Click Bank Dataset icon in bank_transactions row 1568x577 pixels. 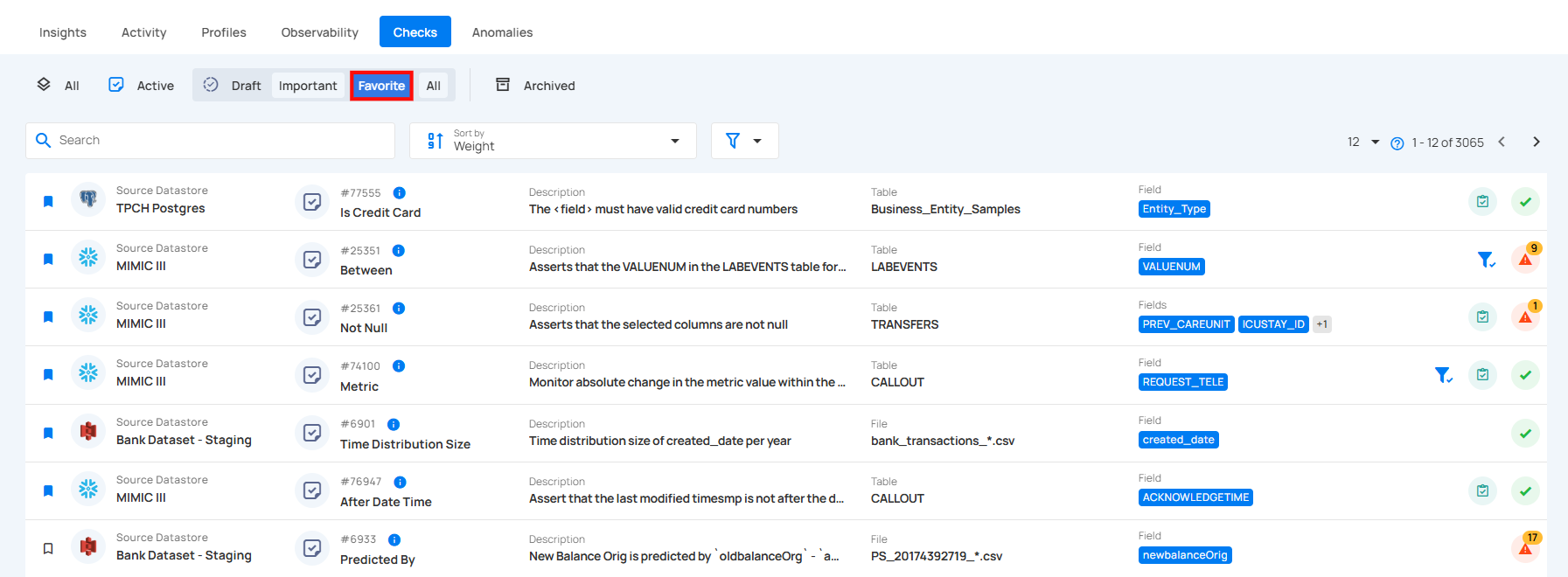coord(88,431)
